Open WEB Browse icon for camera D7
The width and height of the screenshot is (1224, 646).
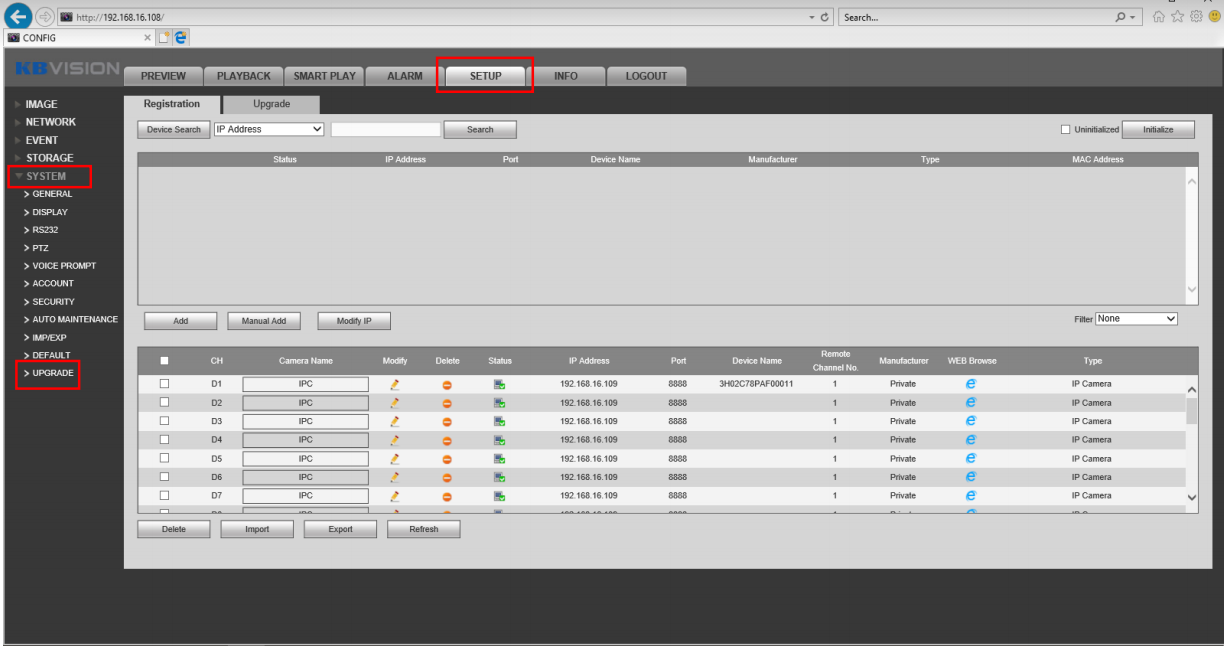(970, 495)
